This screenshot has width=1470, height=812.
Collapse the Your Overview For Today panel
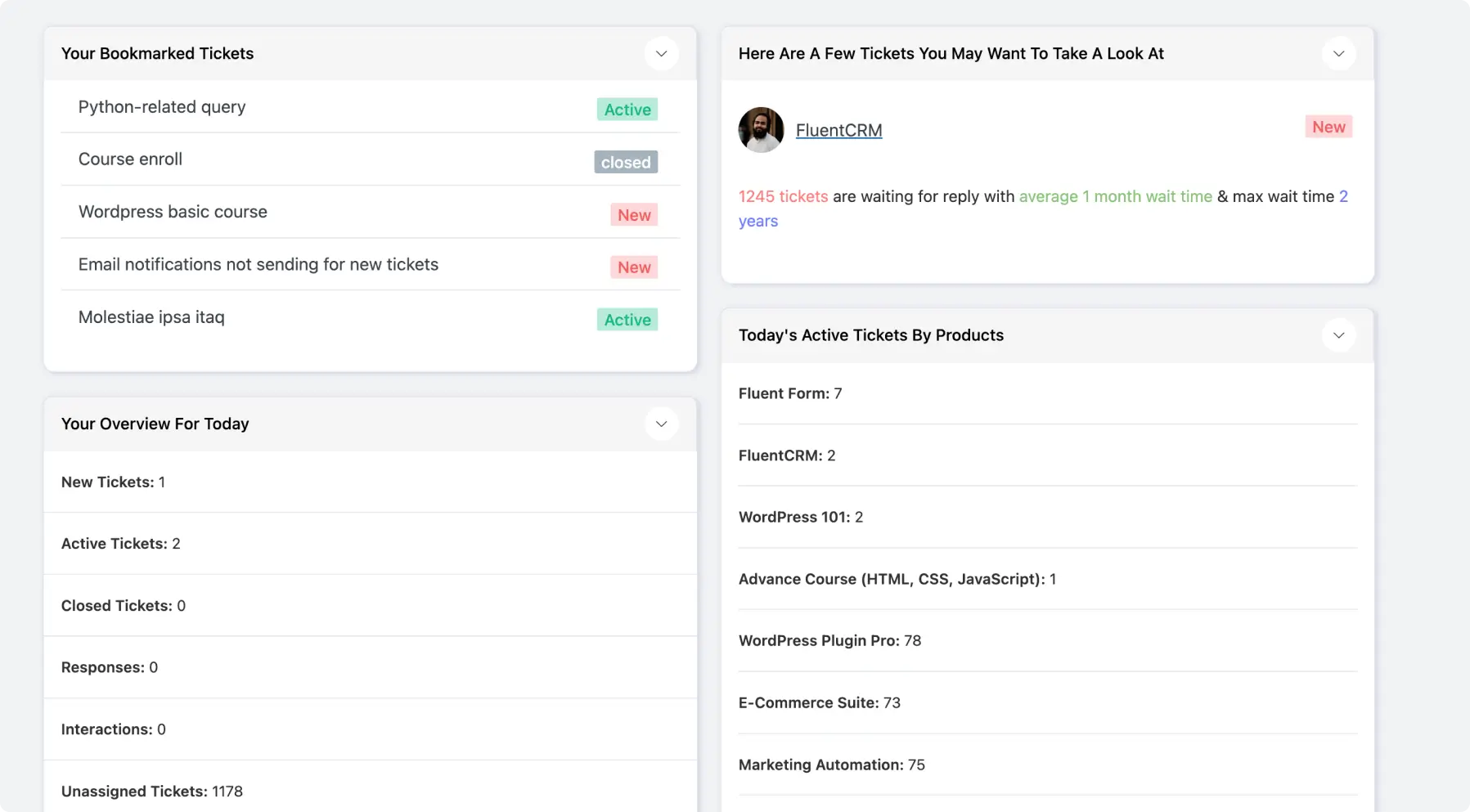pos(661,424)
